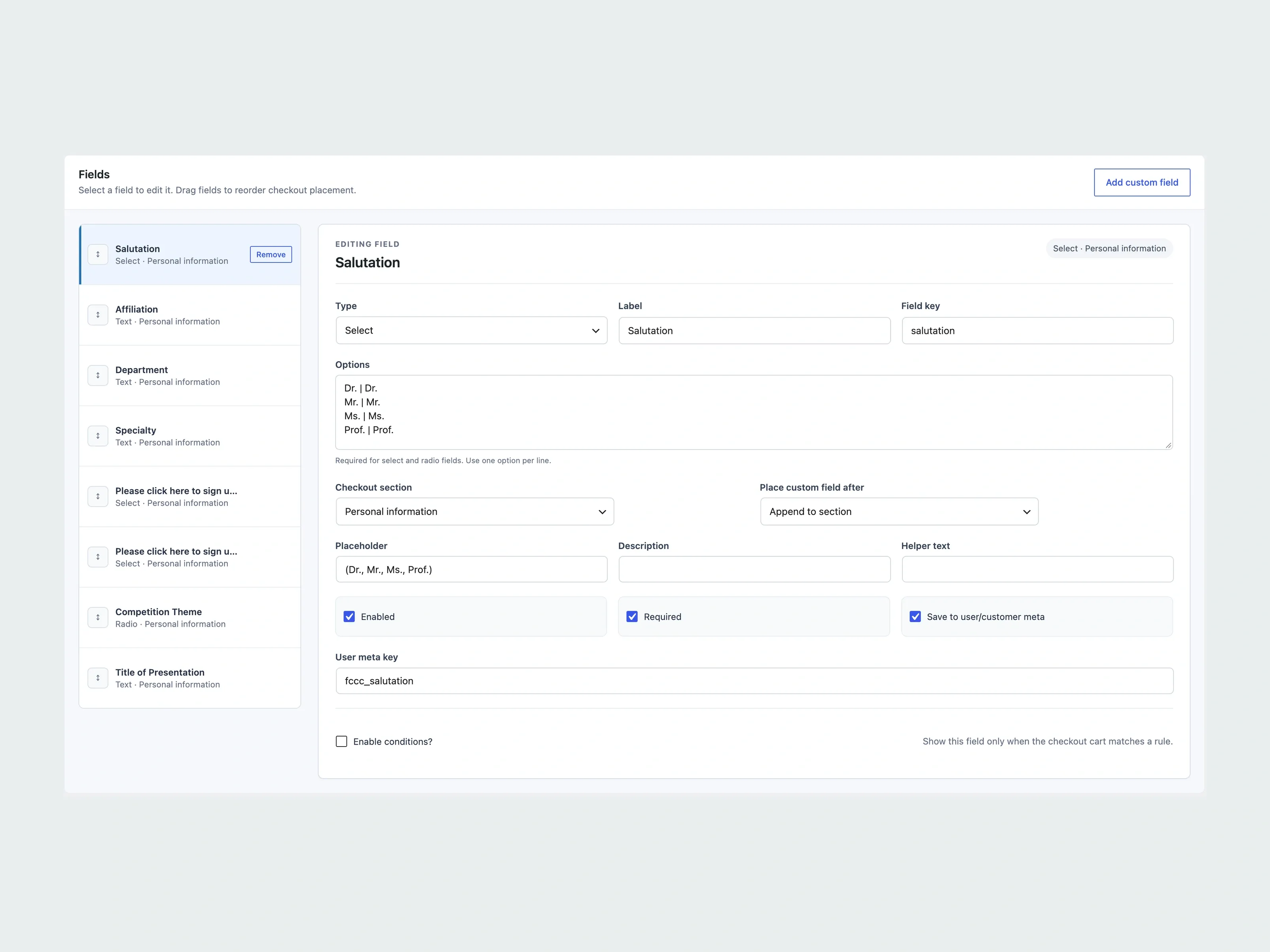Uncheck Save to user/customer meta
Screen dimensions: 1270x952
[x=915, y=616]
